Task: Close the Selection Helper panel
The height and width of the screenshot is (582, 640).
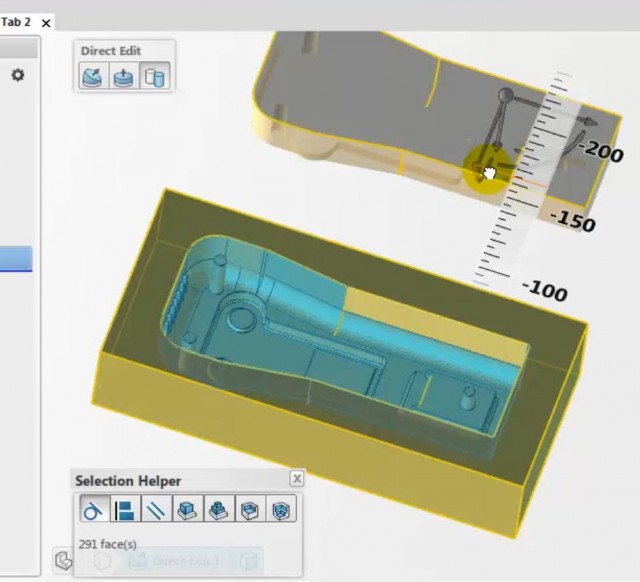Action: (x=297, y=478)
